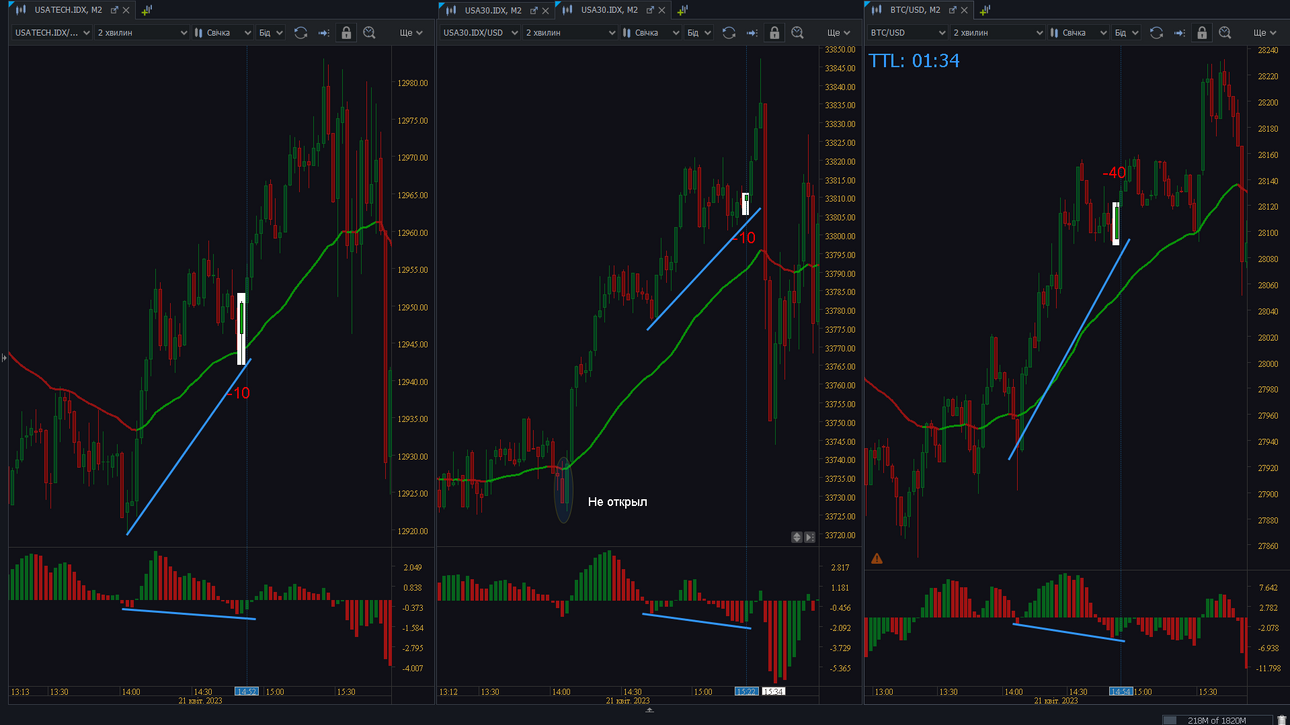Click the up-down arrows icon in USA30.IDX chart

click(797, 537)
